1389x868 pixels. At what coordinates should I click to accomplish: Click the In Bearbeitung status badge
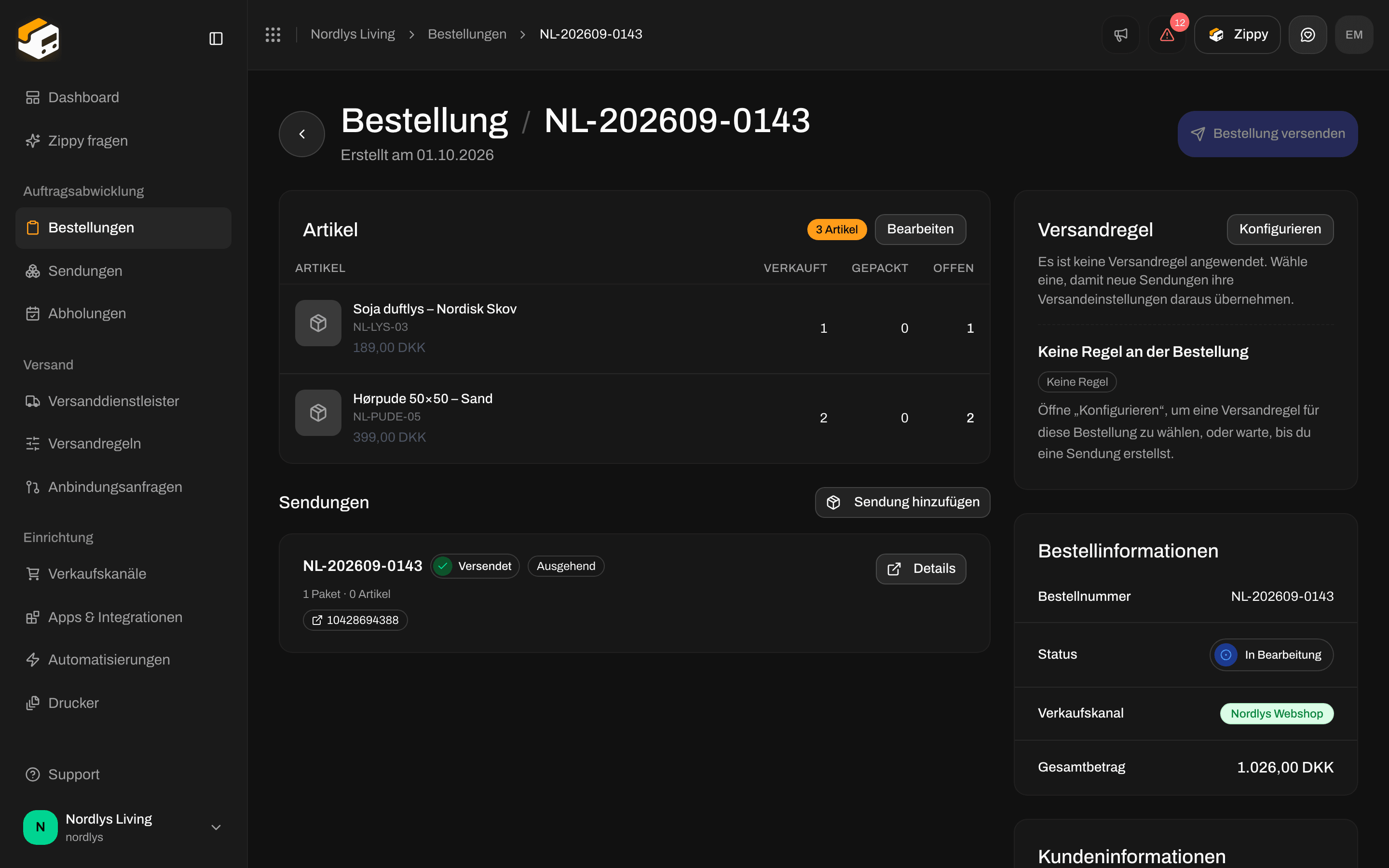(1271, 655)
